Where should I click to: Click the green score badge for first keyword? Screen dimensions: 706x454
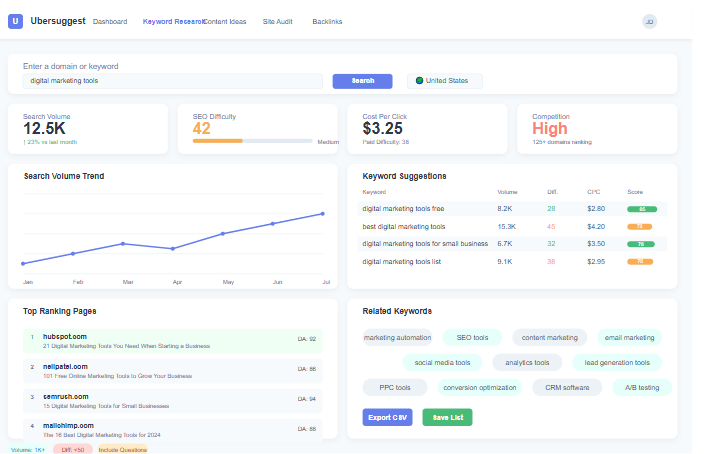click(639, 209)
